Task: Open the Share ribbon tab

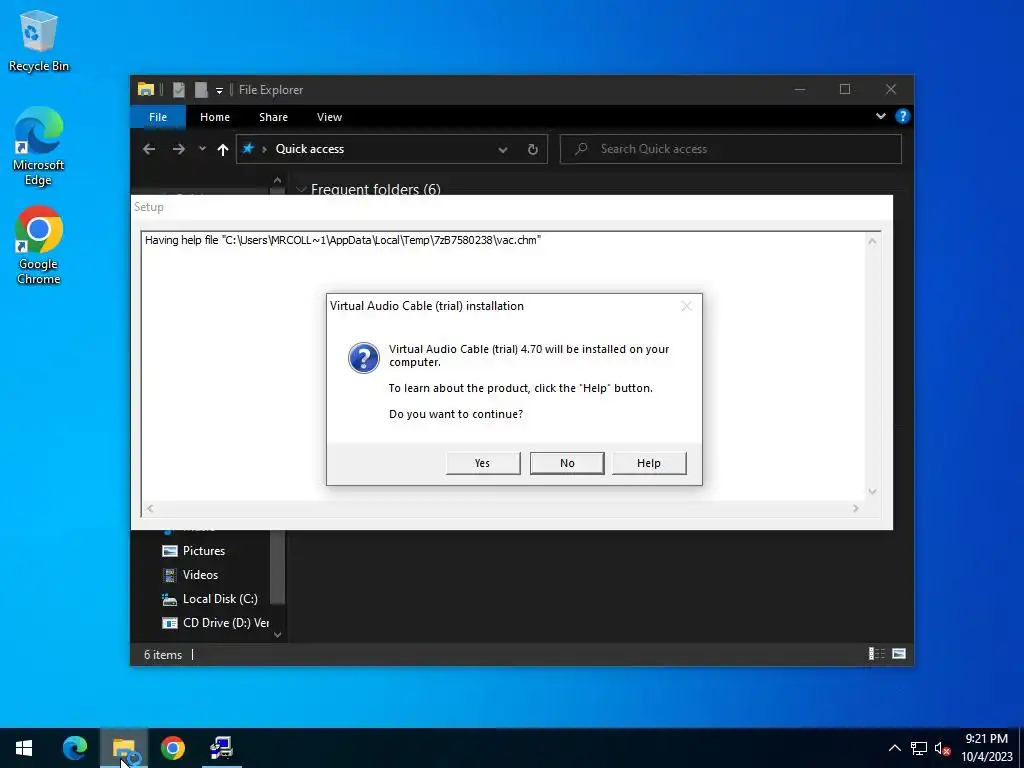Action: click(x=273, y=117)
